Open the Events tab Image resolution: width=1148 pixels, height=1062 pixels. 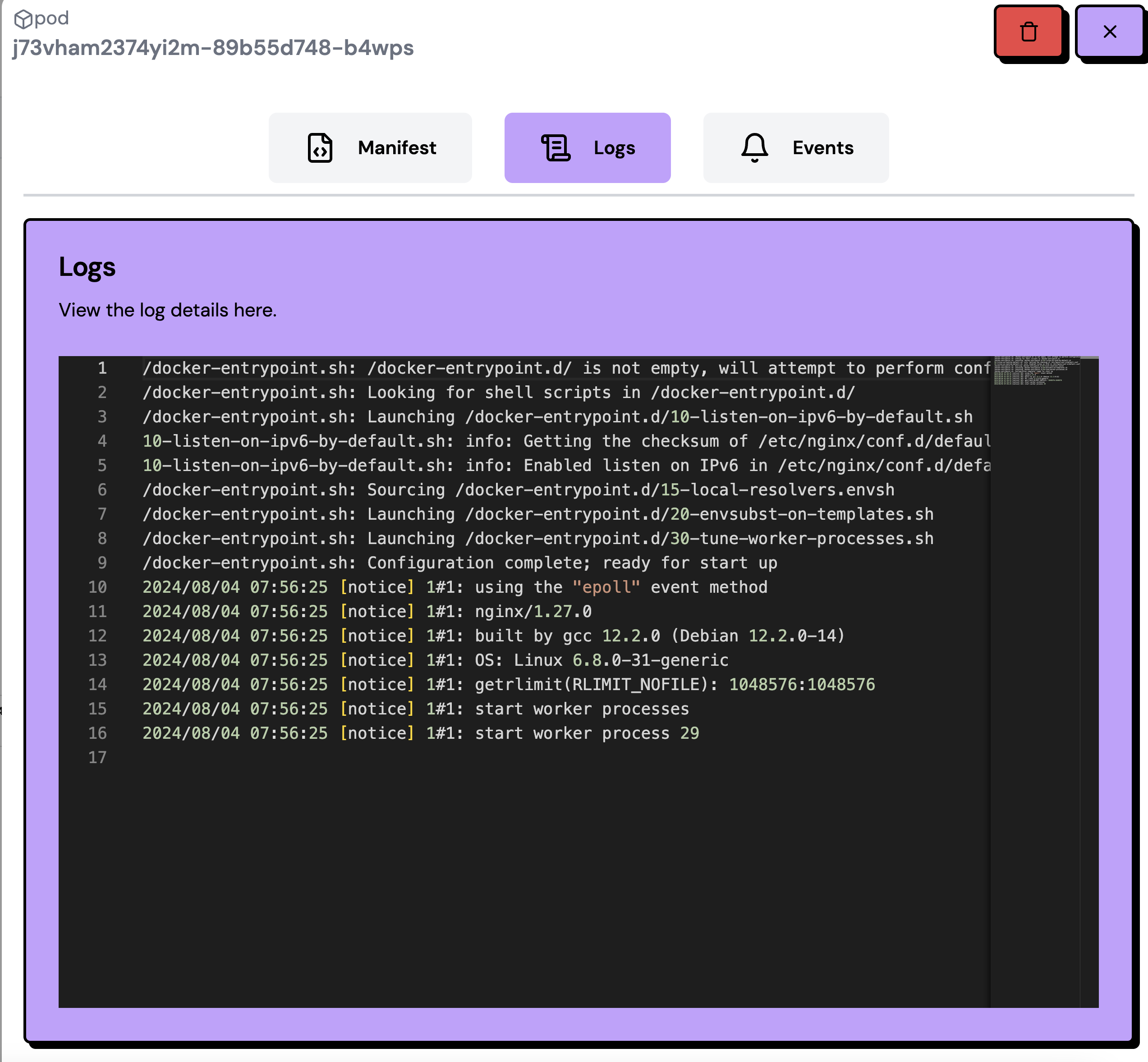point(822,148)
